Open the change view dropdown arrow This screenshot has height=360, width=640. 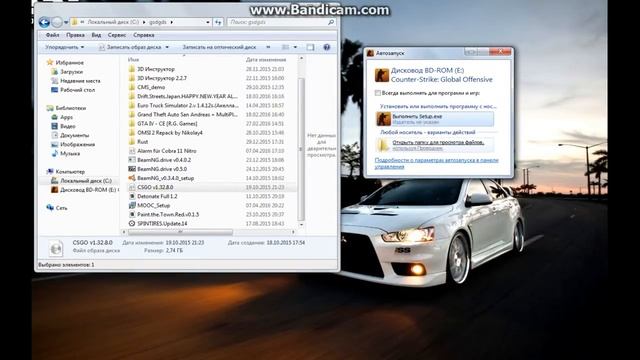tap(295, 47)
